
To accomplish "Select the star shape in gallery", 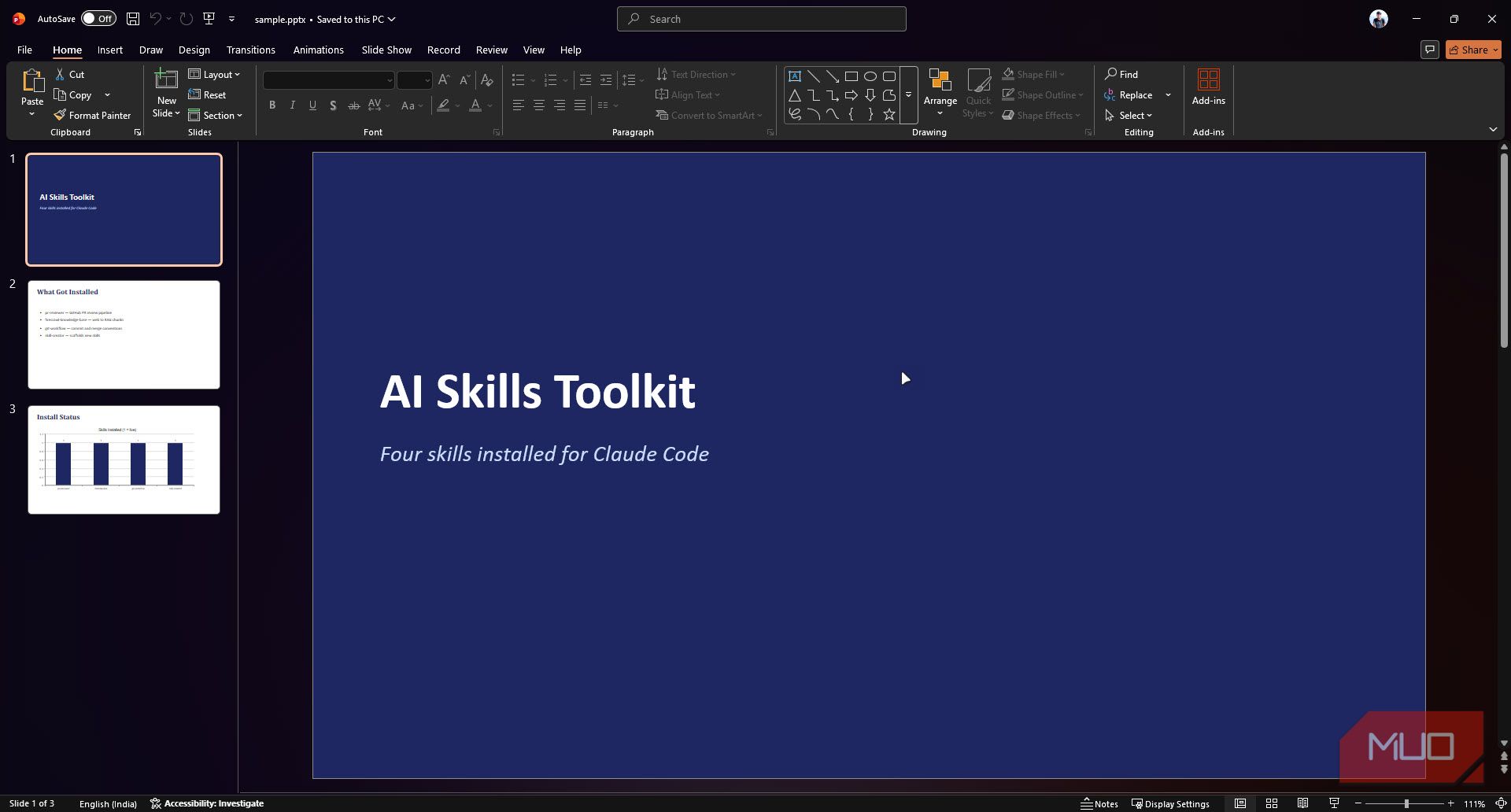I will 889,114.
